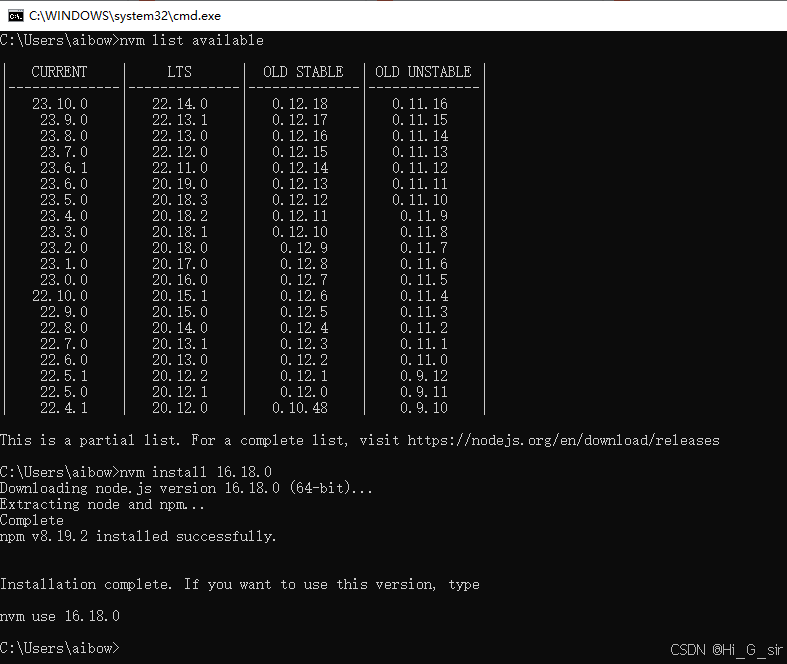This screenshot has height=664, width=787.
Task: Click version 22.4.1 in CURRENT column
Action: point(64,408)
